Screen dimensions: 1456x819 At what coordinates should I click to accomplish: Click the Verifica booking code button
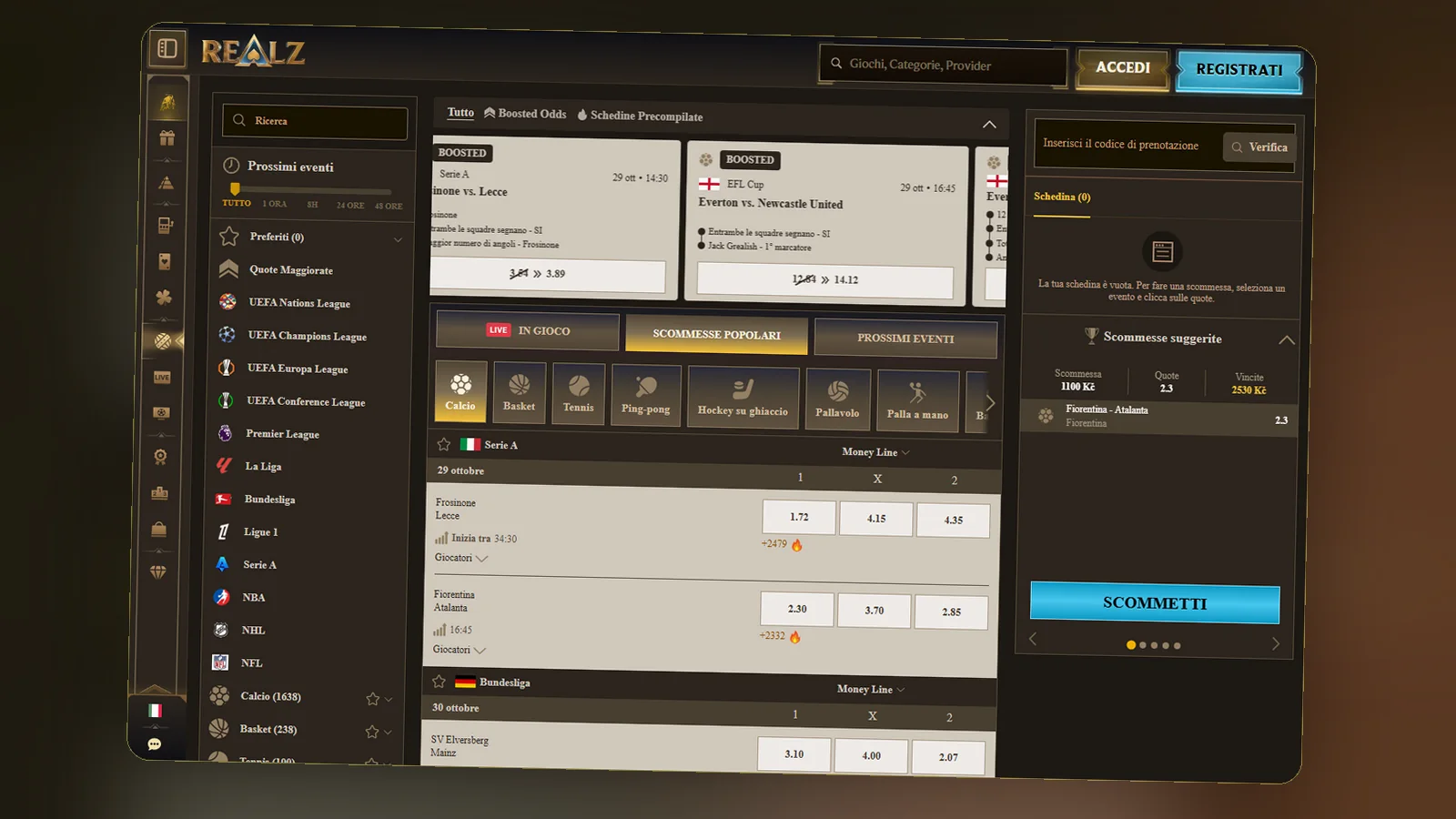coord(1259,147)
